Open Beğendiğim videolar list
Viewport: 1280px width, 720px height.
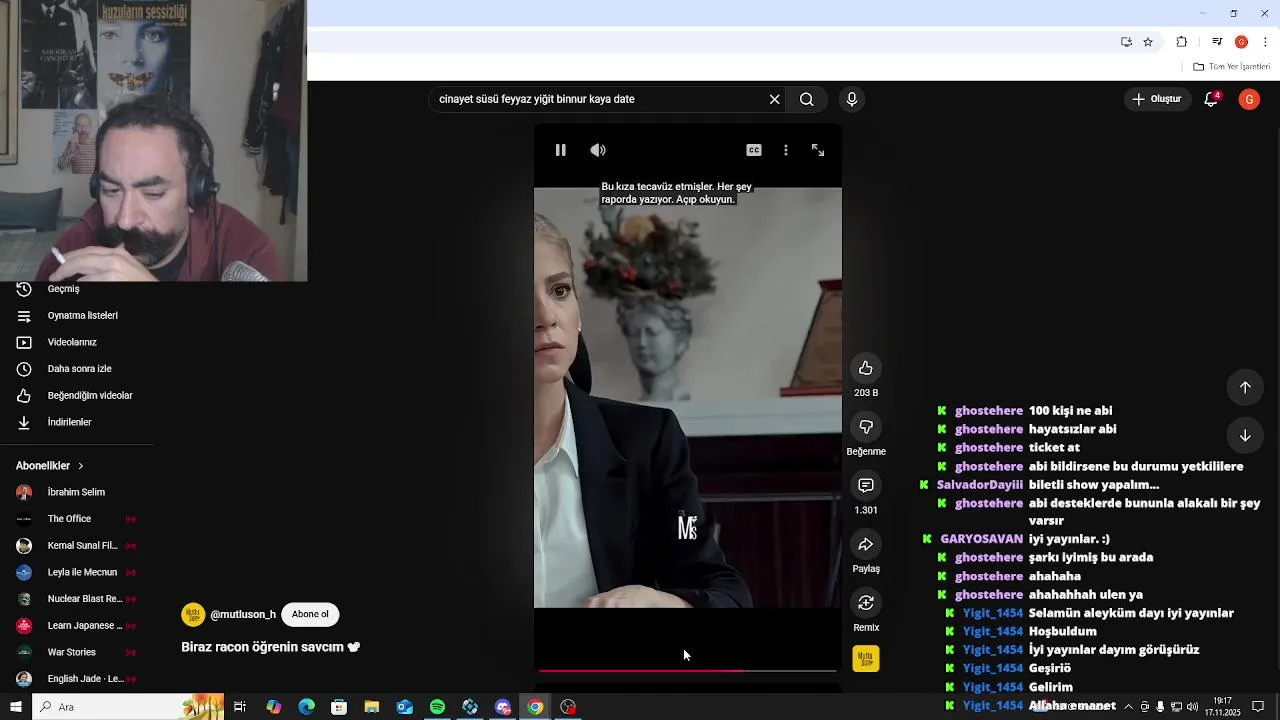(x=90, y=395)
